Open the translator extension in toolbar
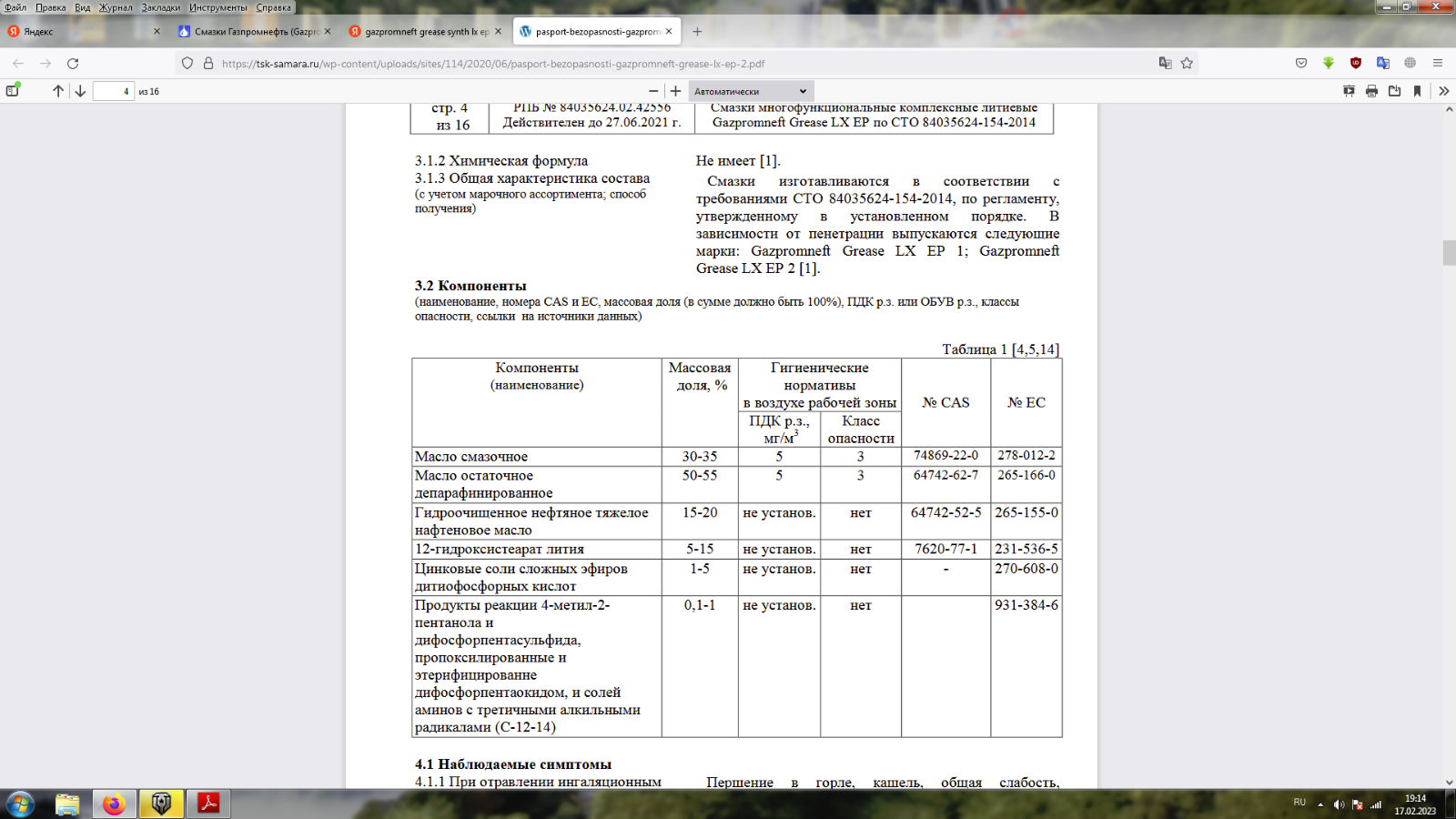 pyautogui.click(x=1383, y=64)
